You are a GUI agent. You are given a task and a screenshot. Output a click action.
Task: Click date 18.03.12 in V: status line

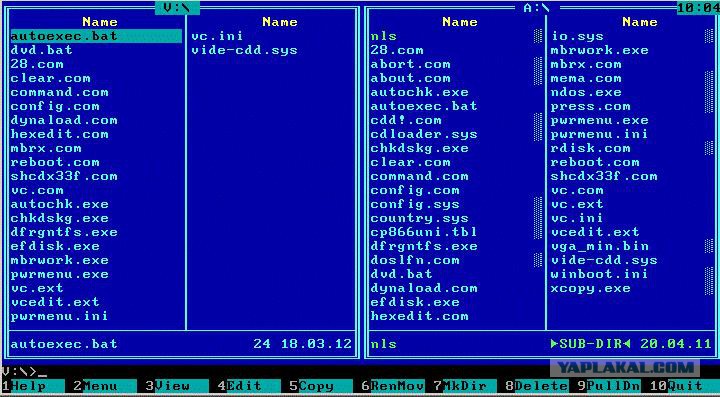[x=316, y=343]
